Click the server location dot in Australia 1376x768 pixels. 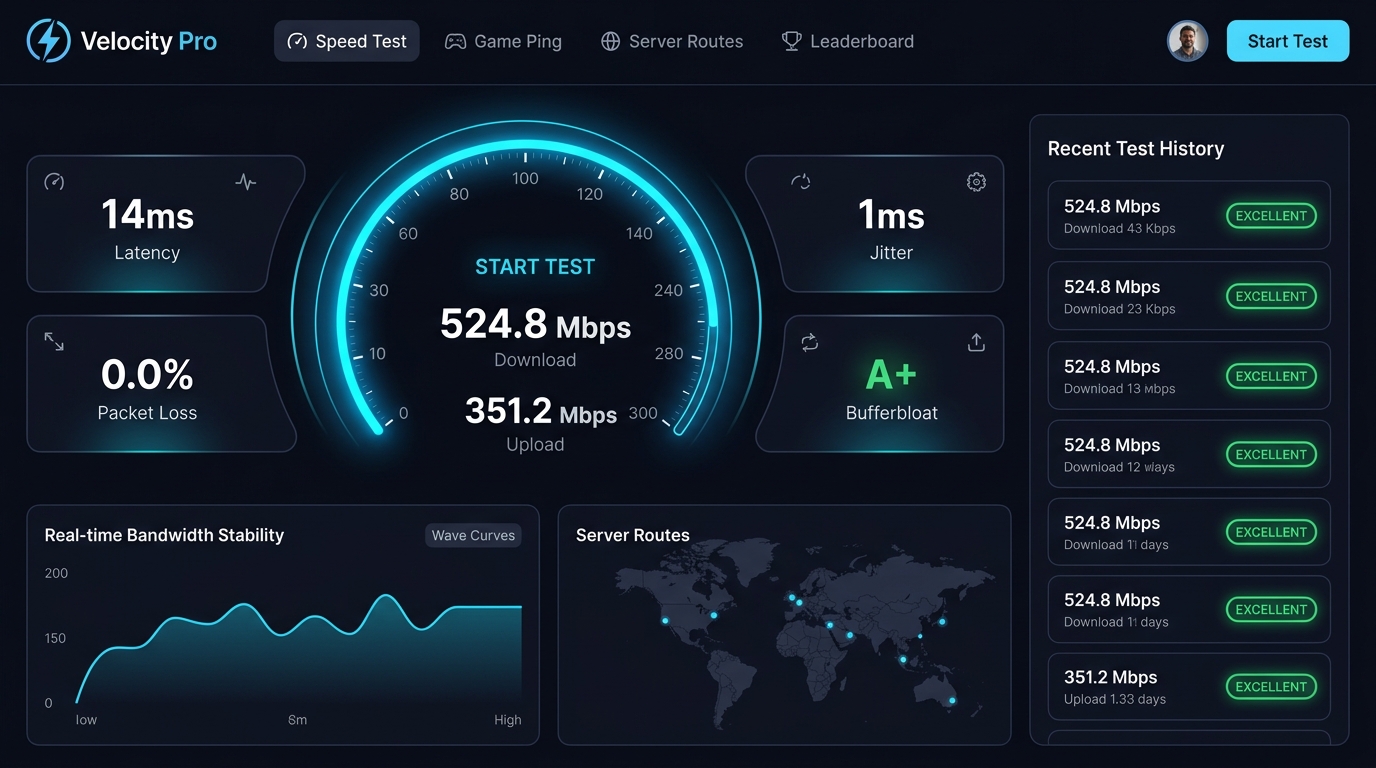tap(952, 700)
